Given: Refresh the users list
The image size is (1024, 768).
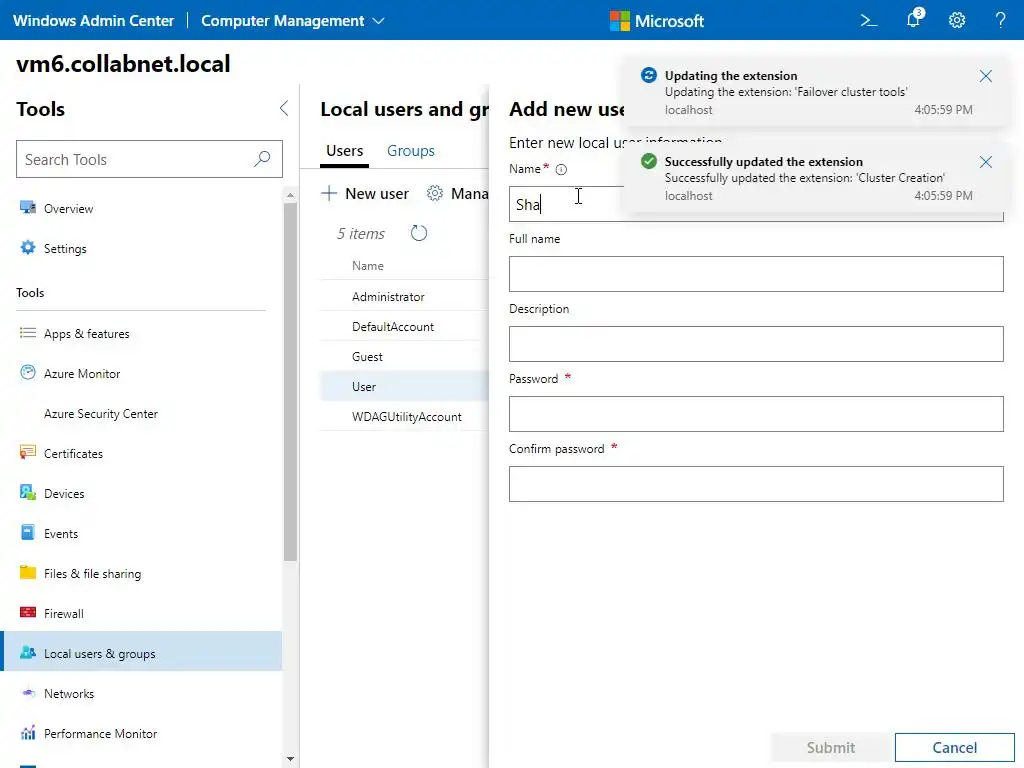Looking at the screenshot, I should (419, 233).
